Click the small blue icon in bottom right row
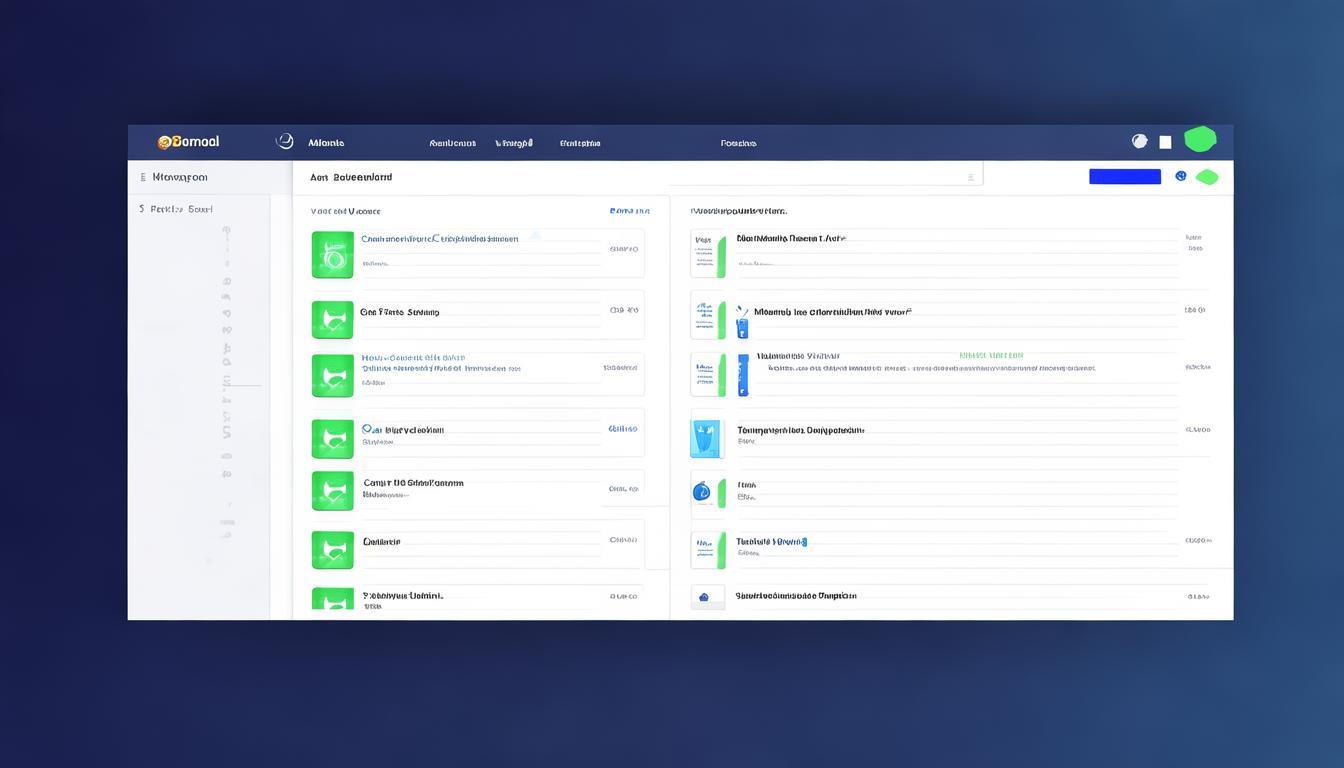This screenshot has width=1344, height=768. (x=705, y=597)
